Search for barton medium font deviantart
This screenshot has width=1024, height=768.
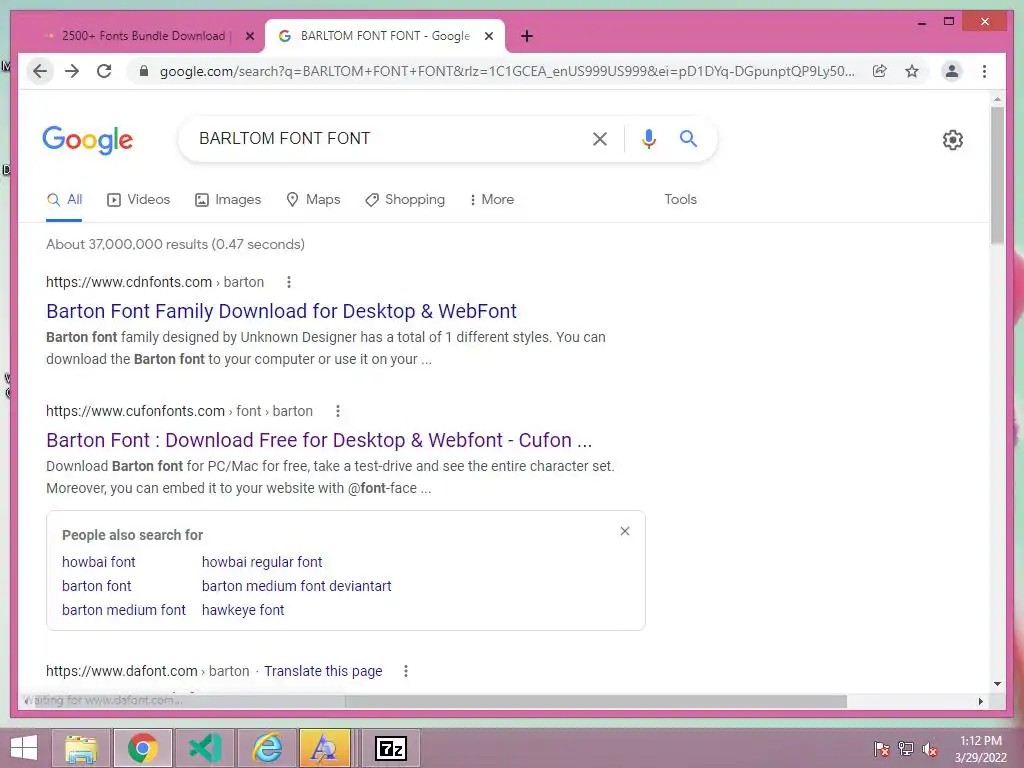pos(296,586)
